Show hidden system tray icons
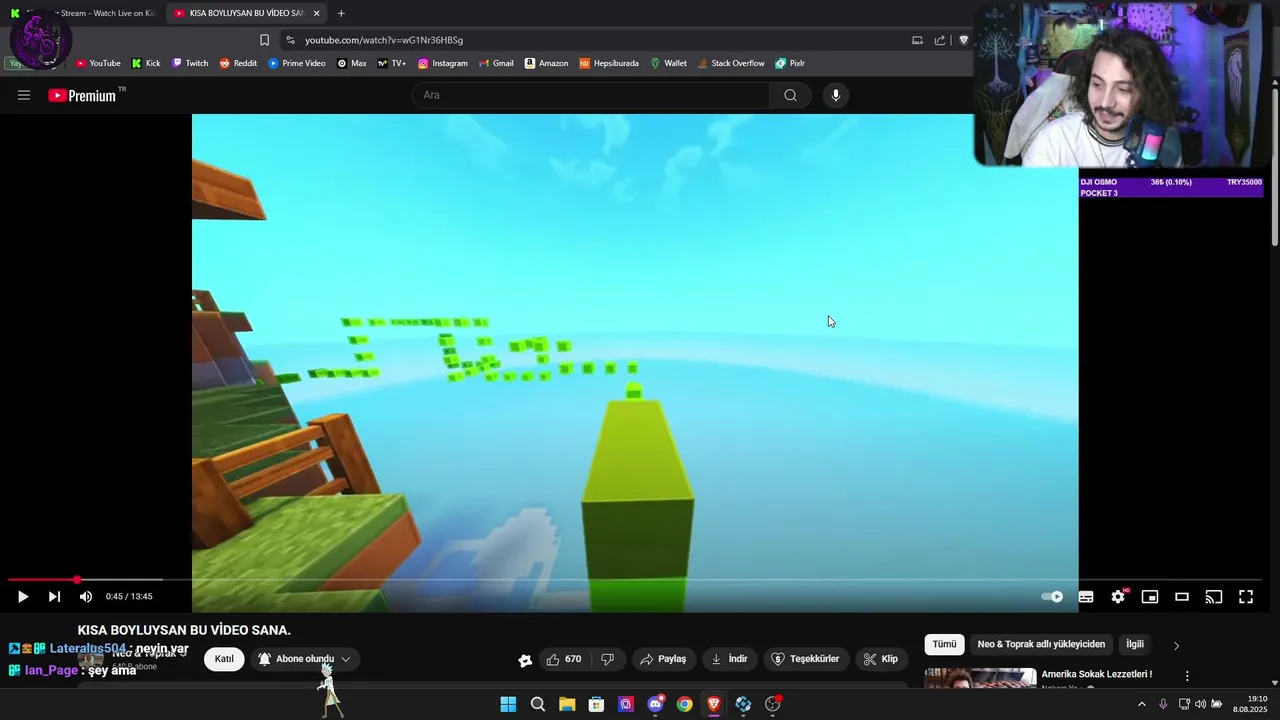Image resolution: width=1280 pixels, height=720 pixels. (1142, 704)
